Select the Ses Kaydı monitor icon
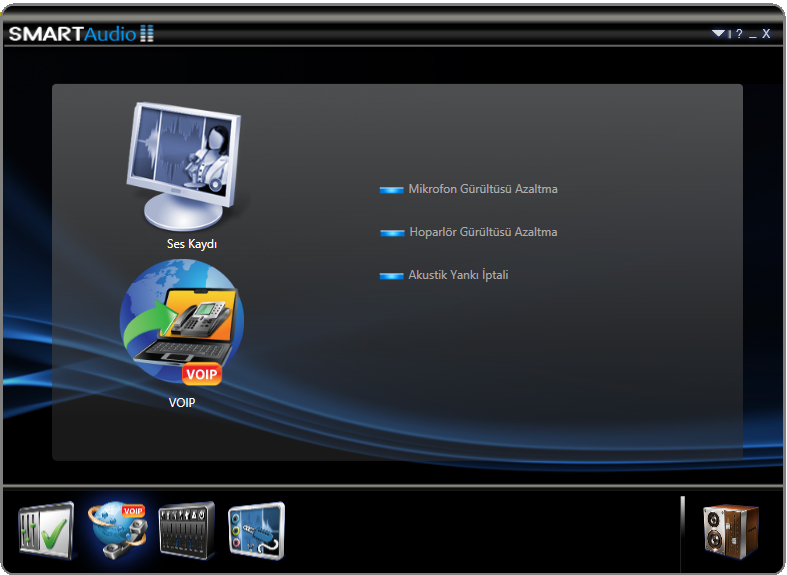Image resolution: width=787 pixels, height=575 pixels. (184, 166)
